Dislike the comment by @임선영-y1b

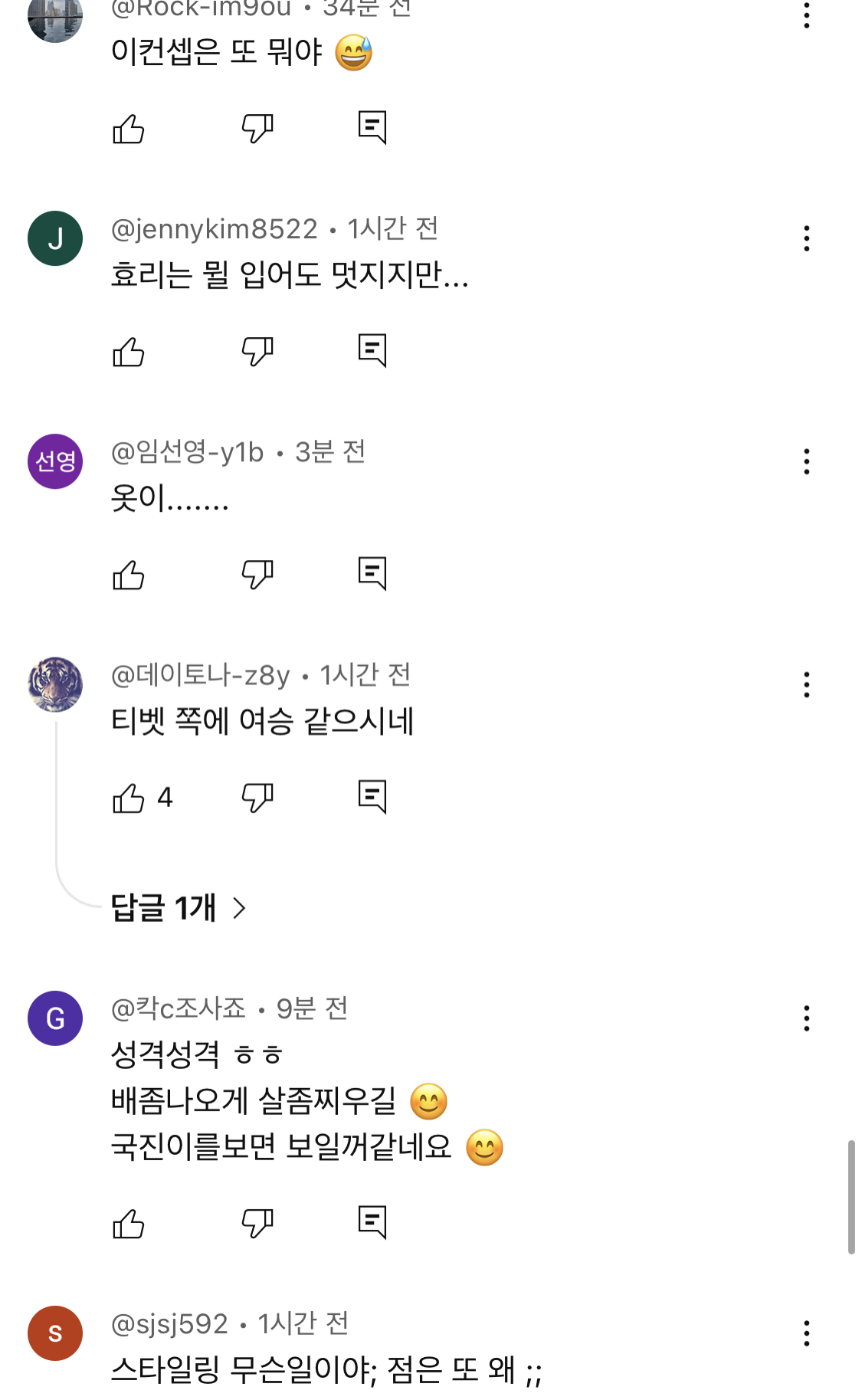coord(257,575)
